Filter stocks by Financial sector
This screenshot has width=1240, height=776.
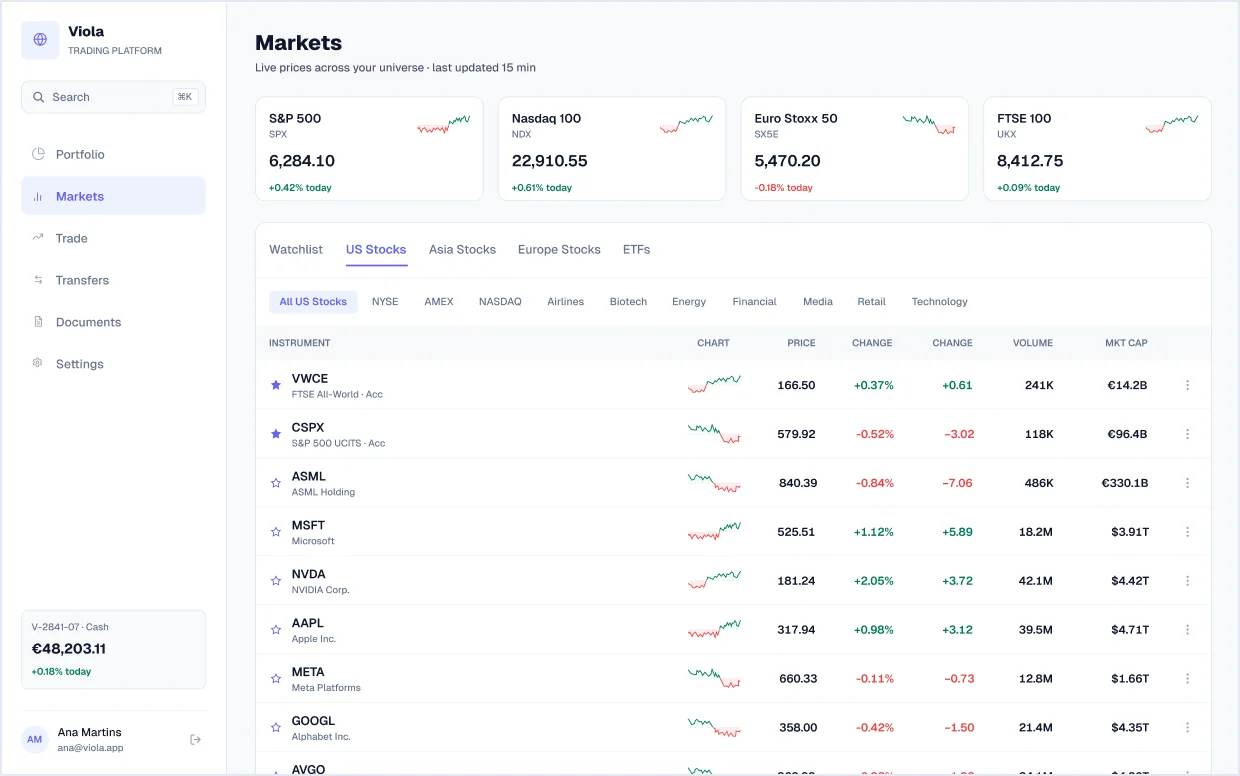[754, 301]
